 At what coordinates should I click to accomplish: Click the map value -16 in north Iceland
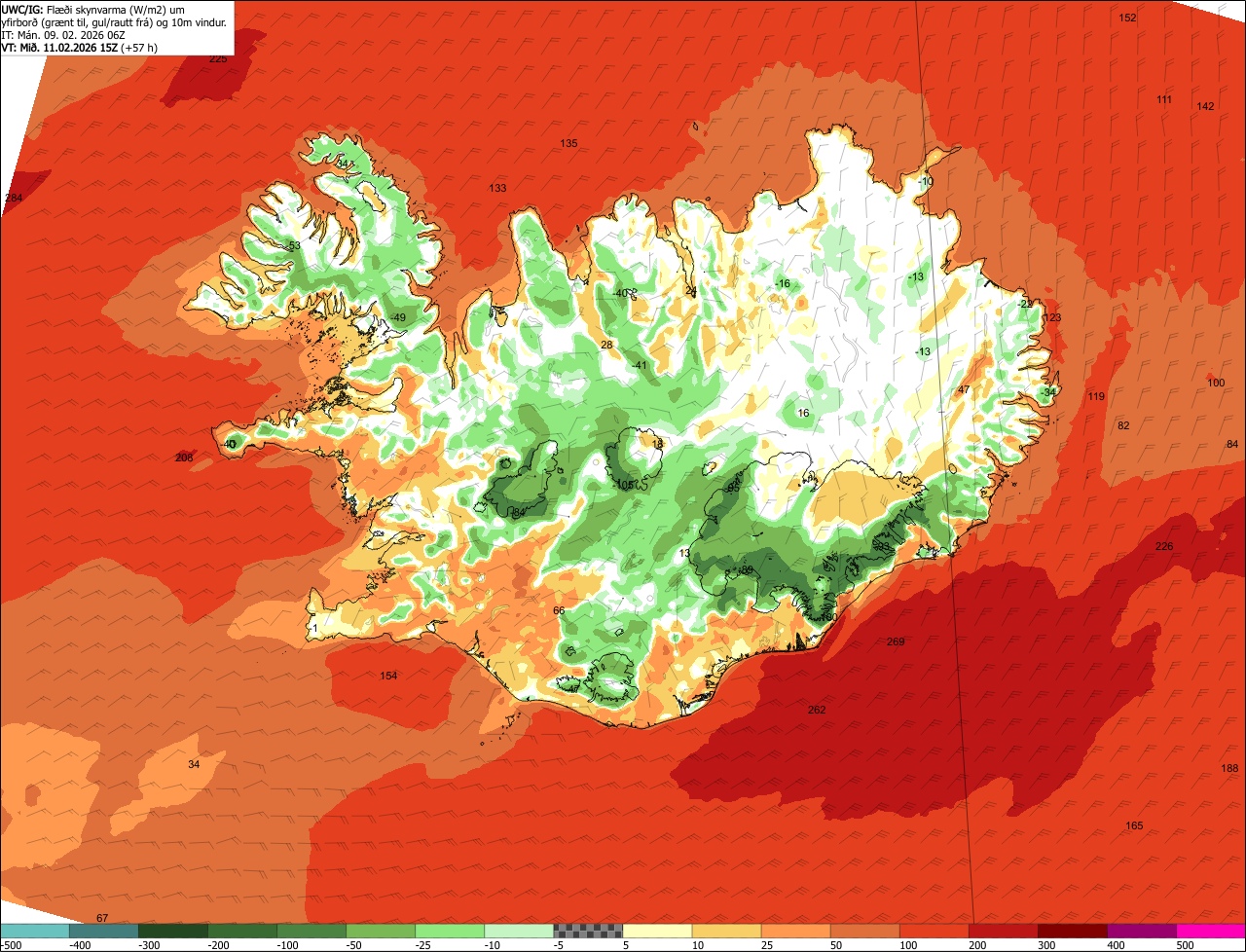click(x=782, y=283)
